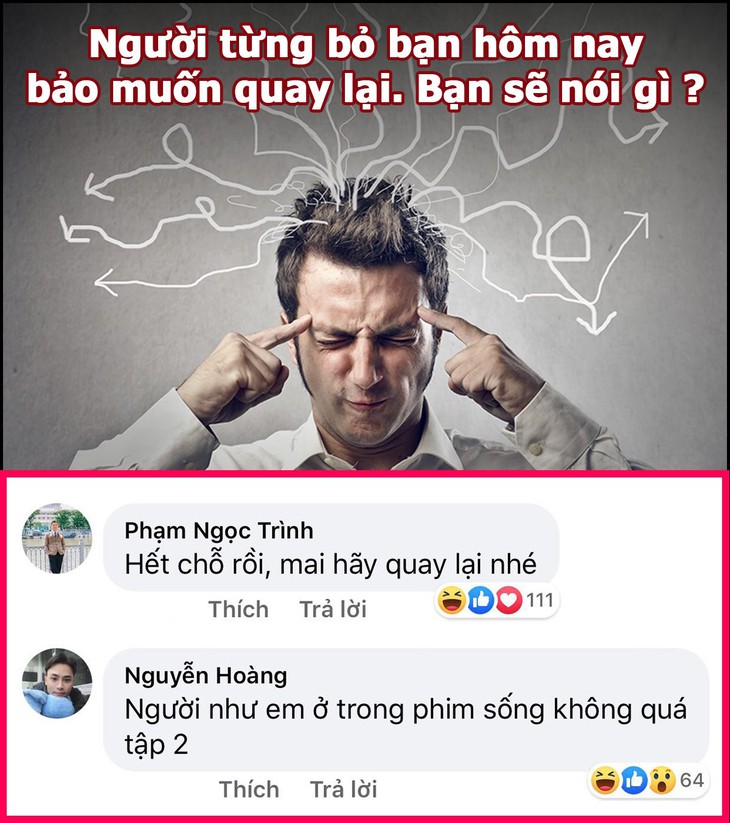Click the Like thumb icon beside 64
The height and width of the screenshot is (823, 730).
pos(634,780)
